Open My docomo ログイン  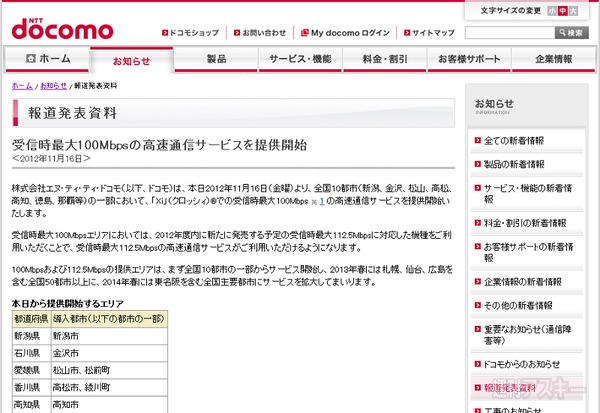tap(350, 33)
